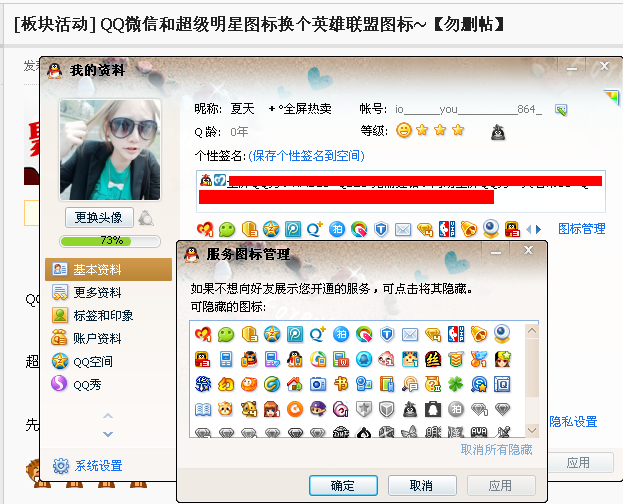The width and height of the screenshot is (623, 504).
Task: Click the webcam icon in the profile icon row
Action: click(491, 229)
